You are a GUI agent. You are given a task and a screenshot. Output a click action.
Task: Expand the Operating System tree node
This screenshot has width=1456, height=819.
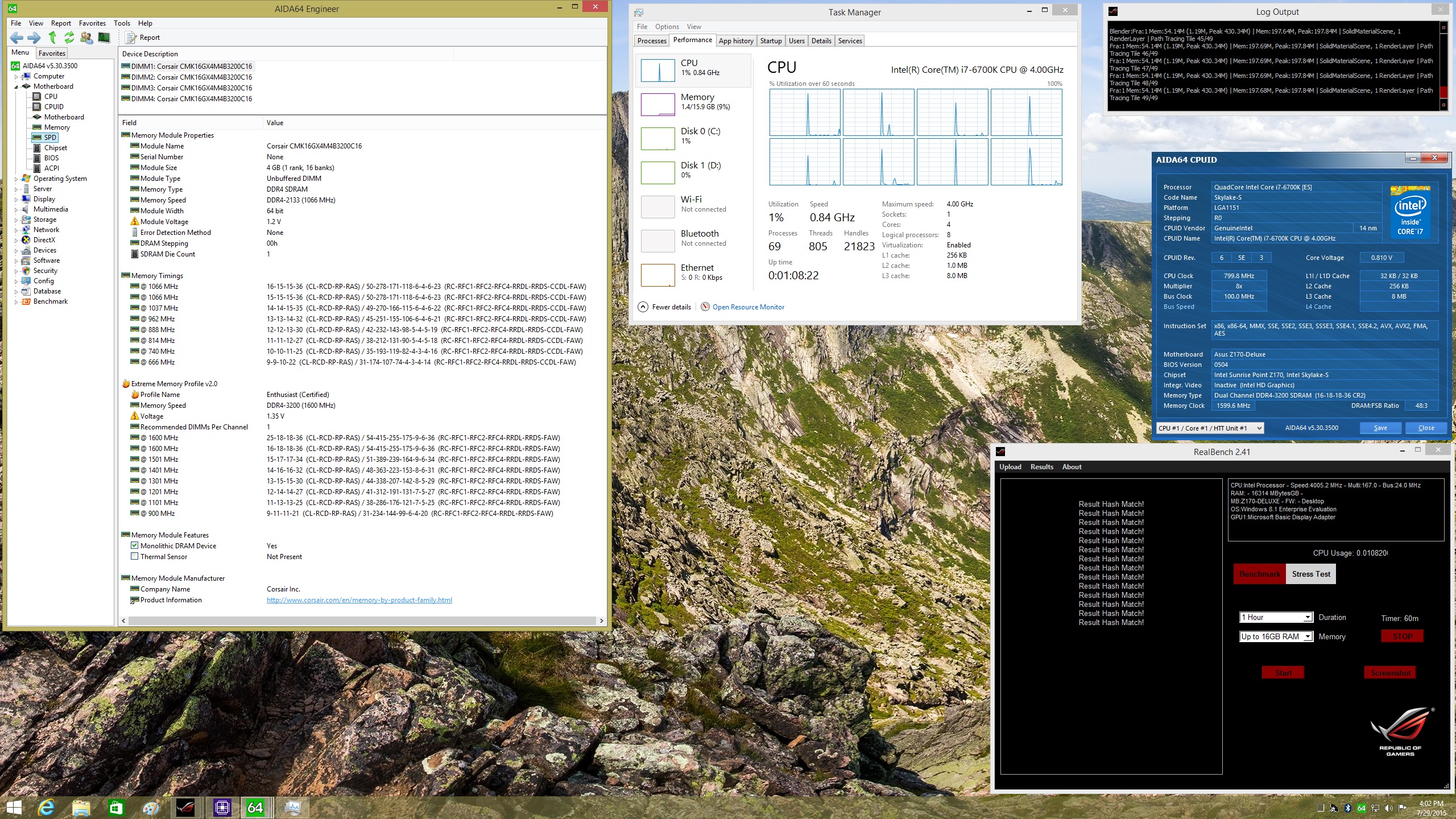pos(16,179)
